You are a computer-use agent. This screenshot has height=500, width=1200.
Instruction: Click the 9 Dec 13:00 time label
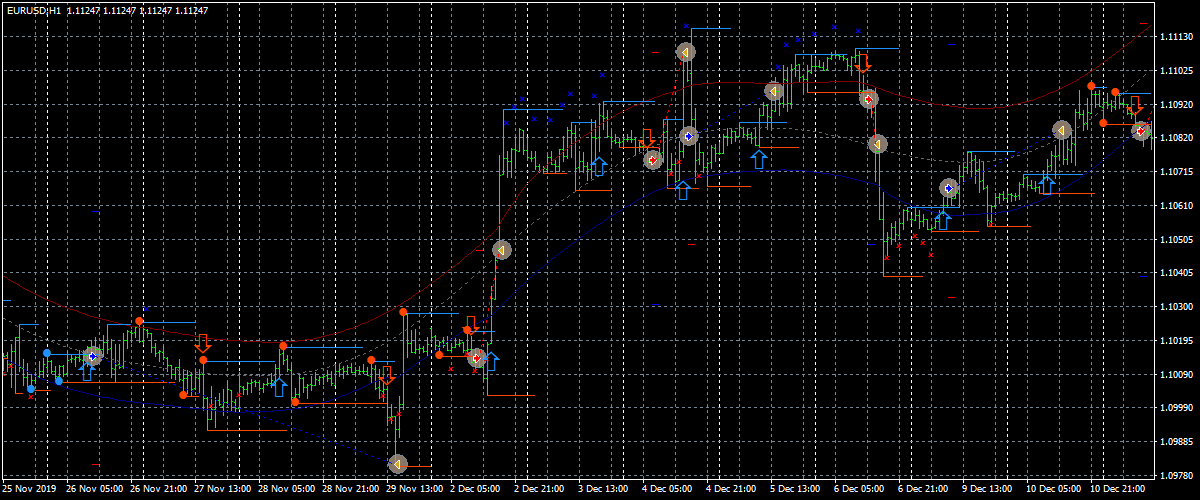click(988, 490)
